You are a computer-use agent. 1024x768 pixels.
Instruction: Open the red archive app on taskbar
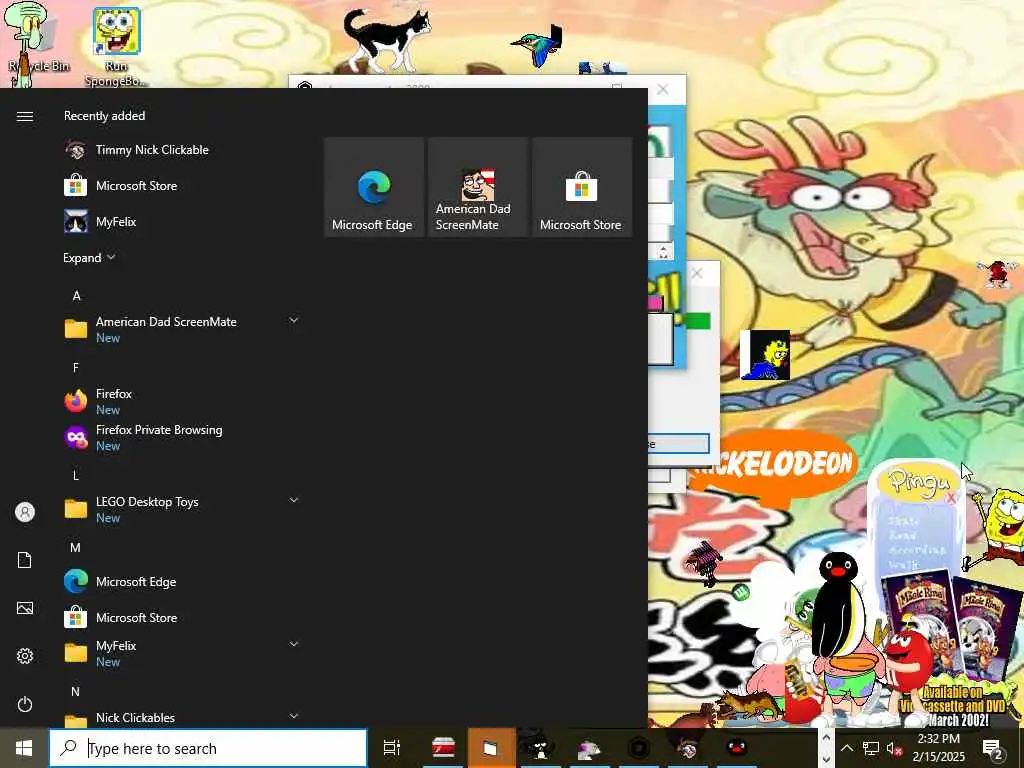point(443,748)
